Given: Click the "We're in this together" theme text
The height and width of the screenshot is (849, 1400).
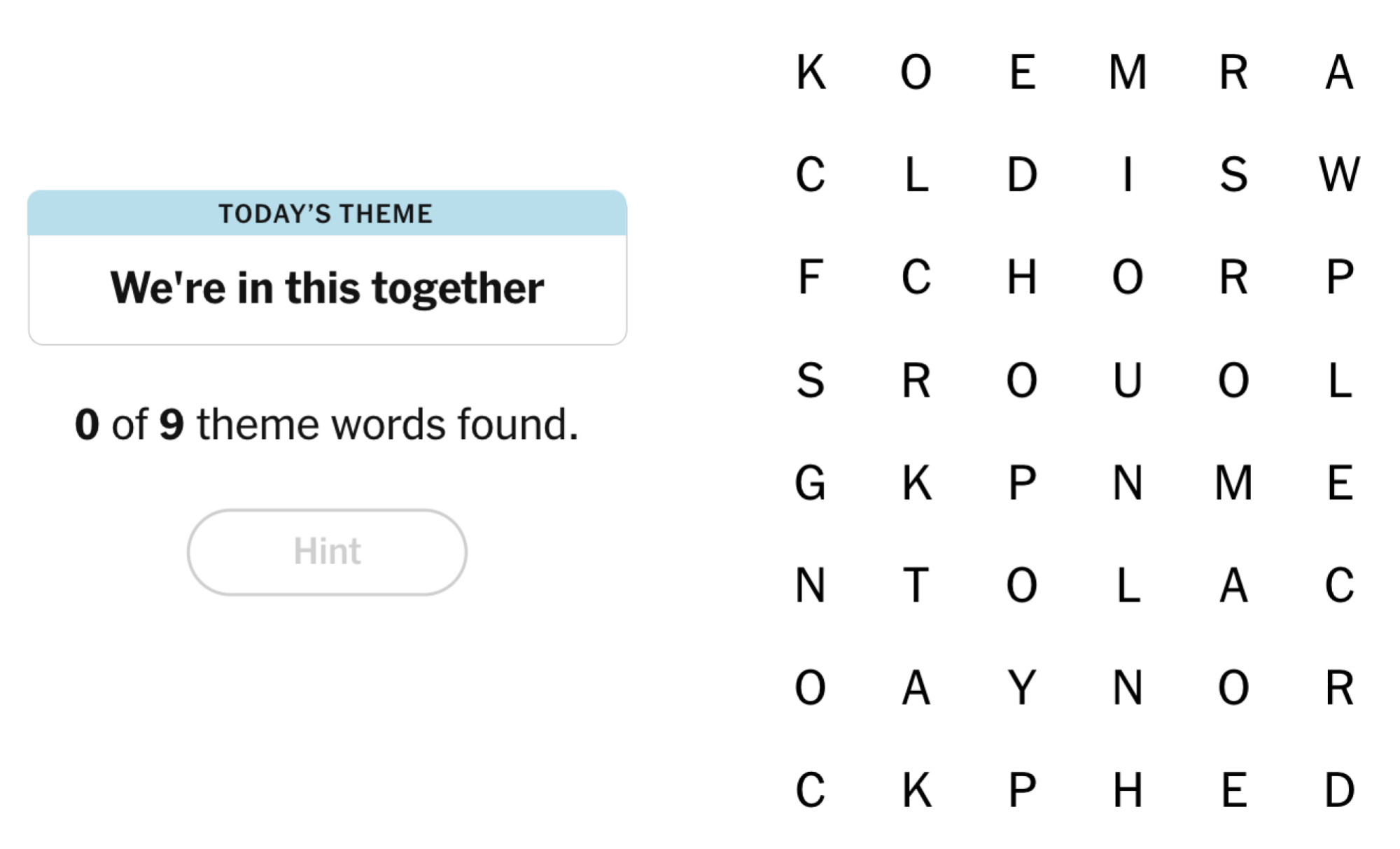Looking at the screenshot, I should pos(327,288).
